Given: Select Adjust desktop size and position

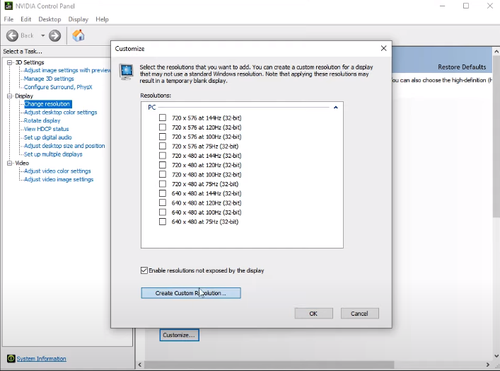Looking at the screenshot, I should (x=64, y=146).
